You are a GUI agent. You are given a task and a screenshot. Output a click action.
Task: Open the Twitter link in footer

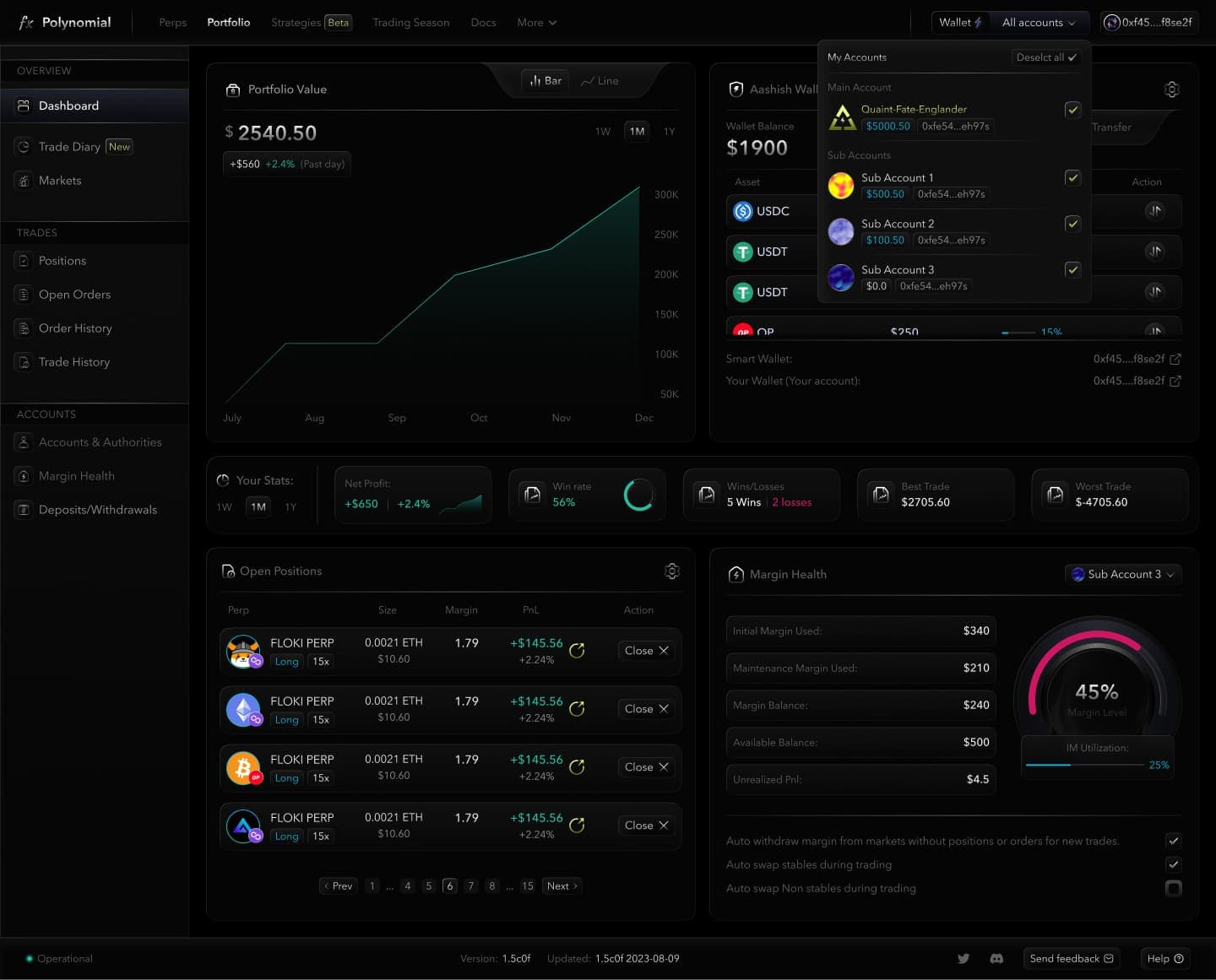963,958
